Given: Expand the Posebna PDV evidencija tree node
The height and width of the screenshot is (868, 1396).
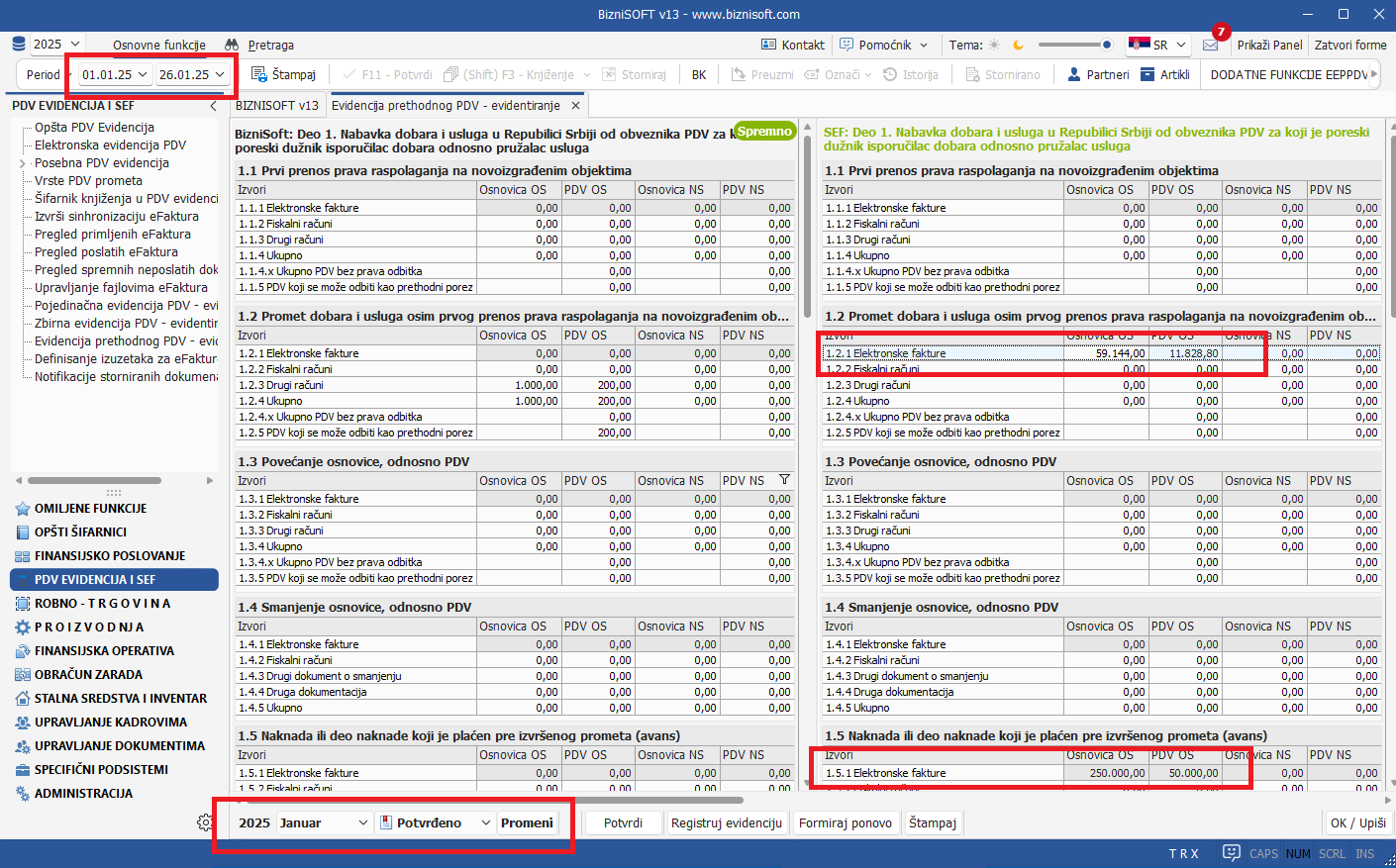Looking at the screenshot, I should coord(23,163).
